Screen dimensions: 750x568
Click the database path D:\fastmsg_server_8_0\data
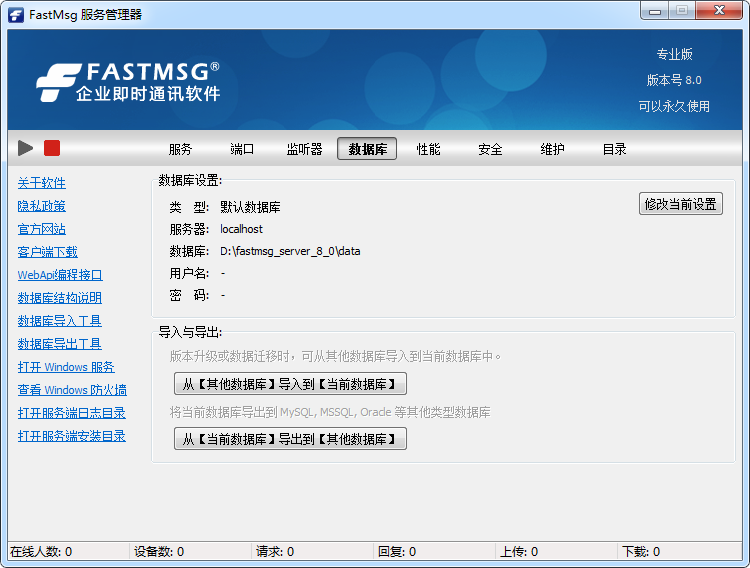pyautogui.click(x=290, y=251)
